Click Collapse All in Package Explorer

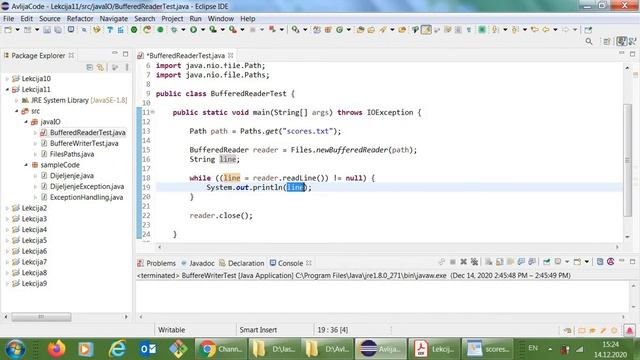click(89, 67)
